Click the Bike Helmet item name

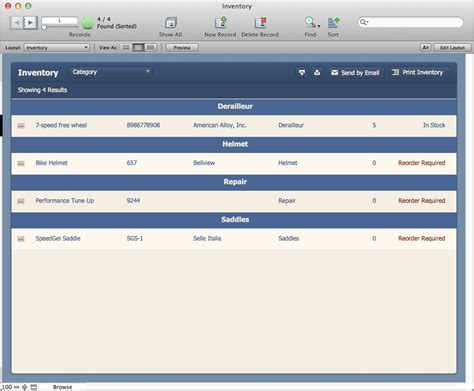point(51,163)
